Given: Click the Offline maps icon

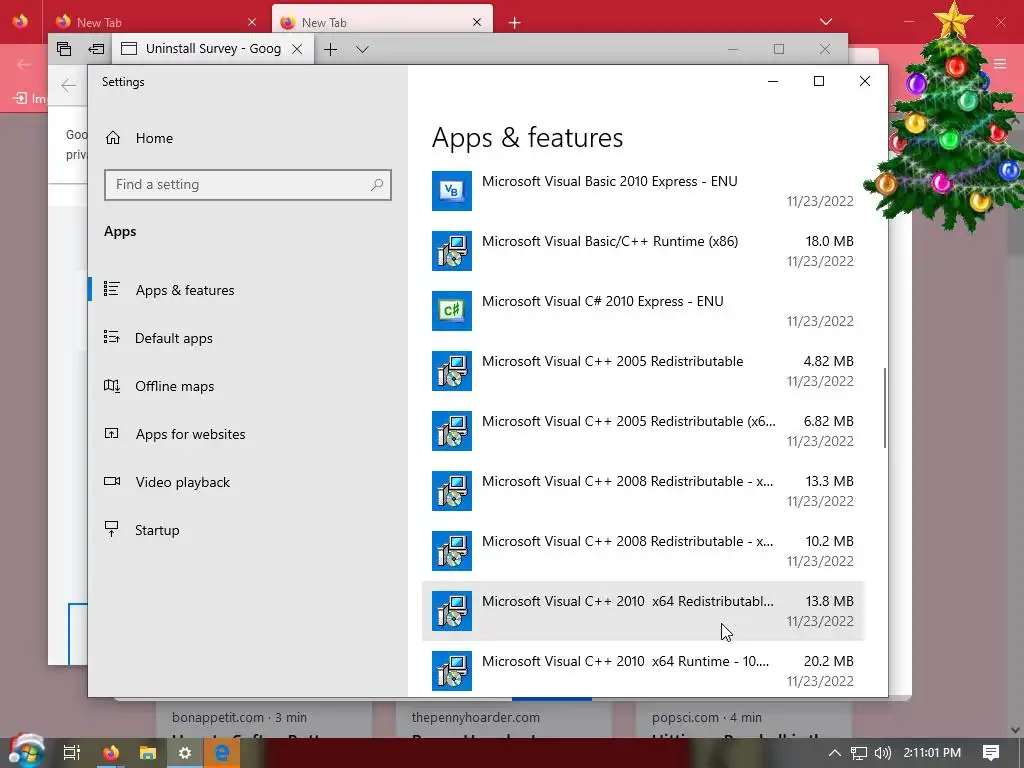Looking at the screenshot, I should coord(112,385).
